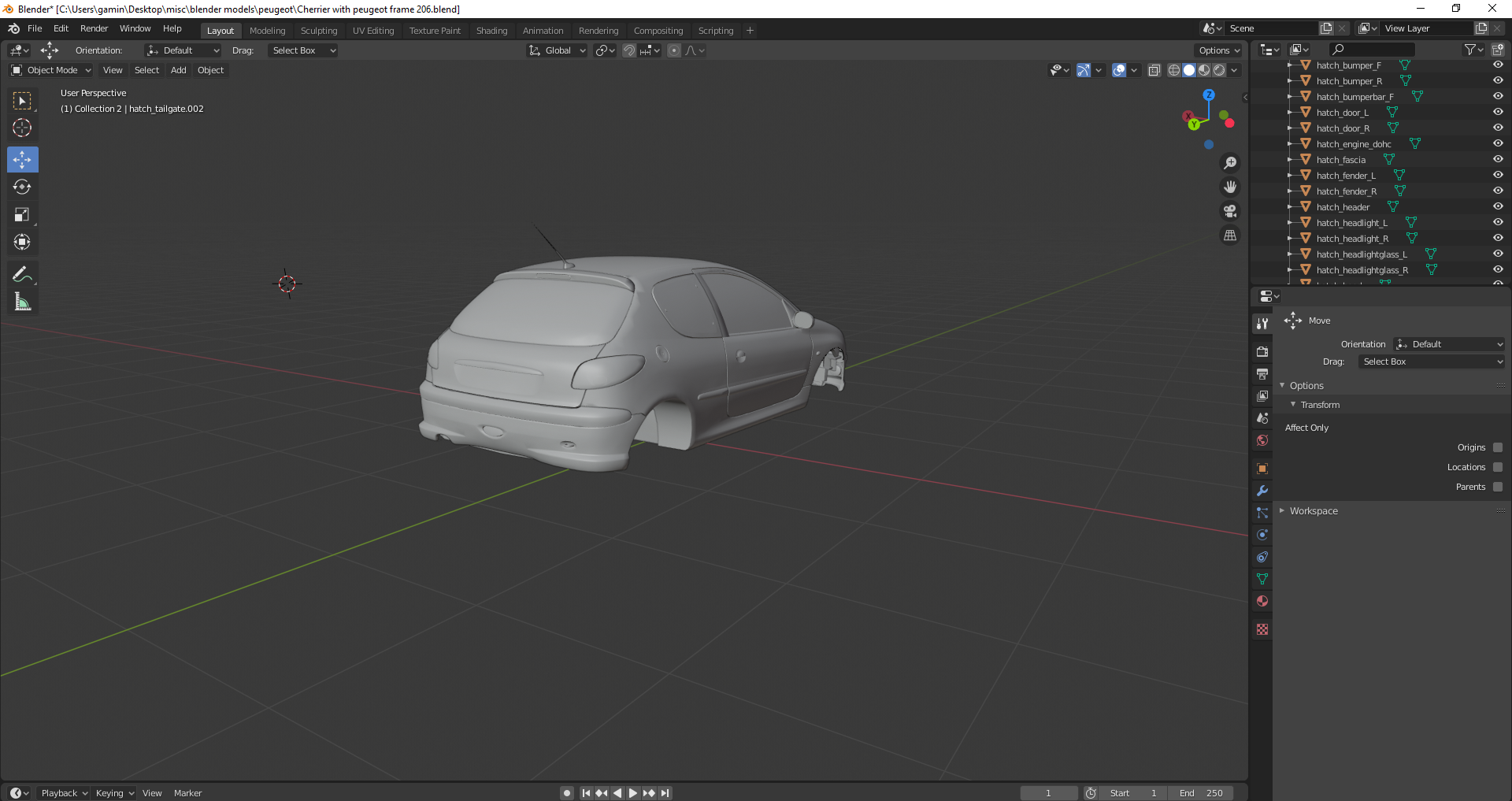Switch to wireframe viewport shading

tap(1174, 70)
